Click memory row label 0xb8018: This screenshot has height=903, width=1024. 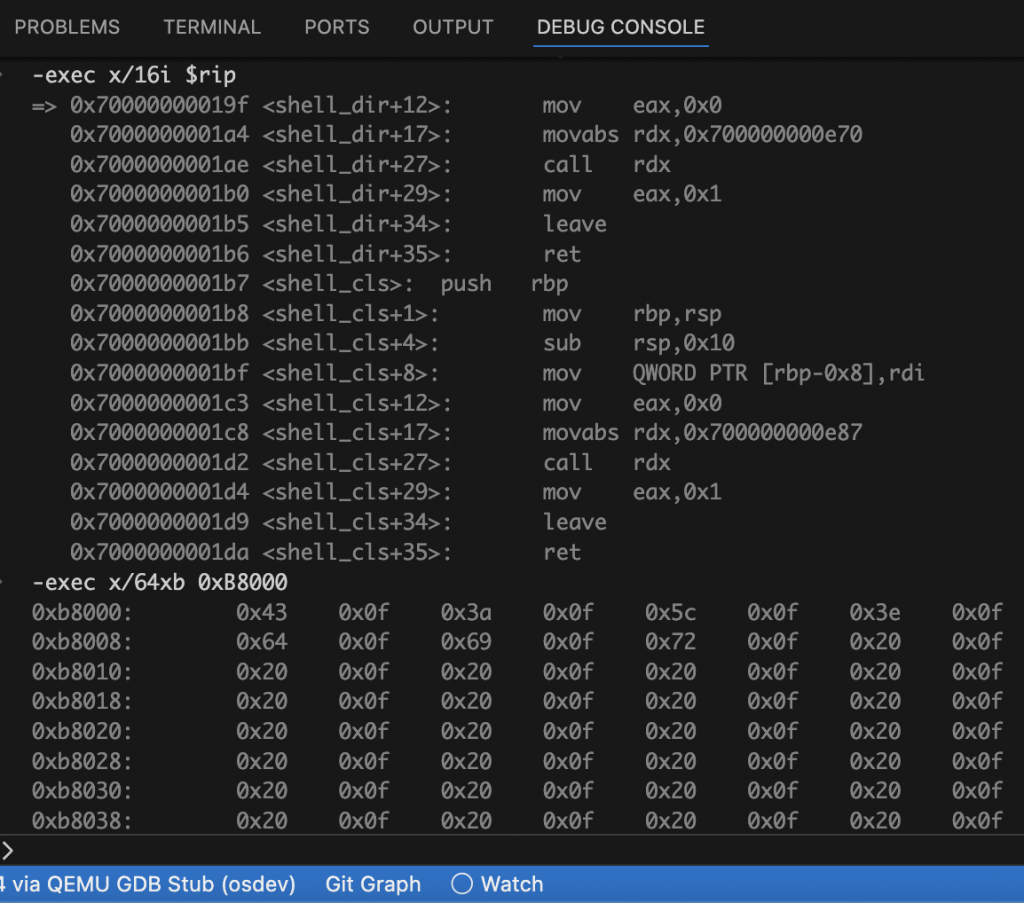[x=82, y=701]
